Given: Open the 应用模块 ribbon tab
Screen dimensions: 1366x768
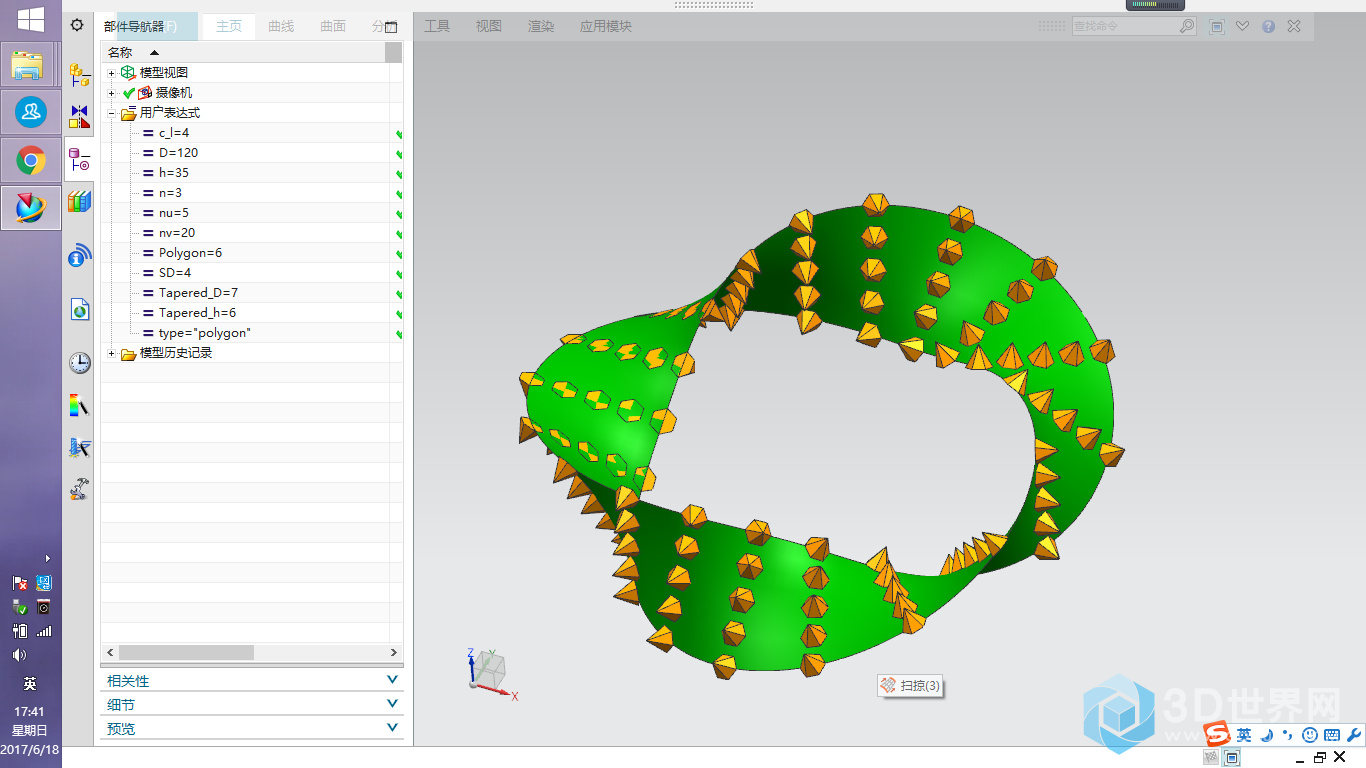Looking at the screenshot, I should click(x=606, y=26).
